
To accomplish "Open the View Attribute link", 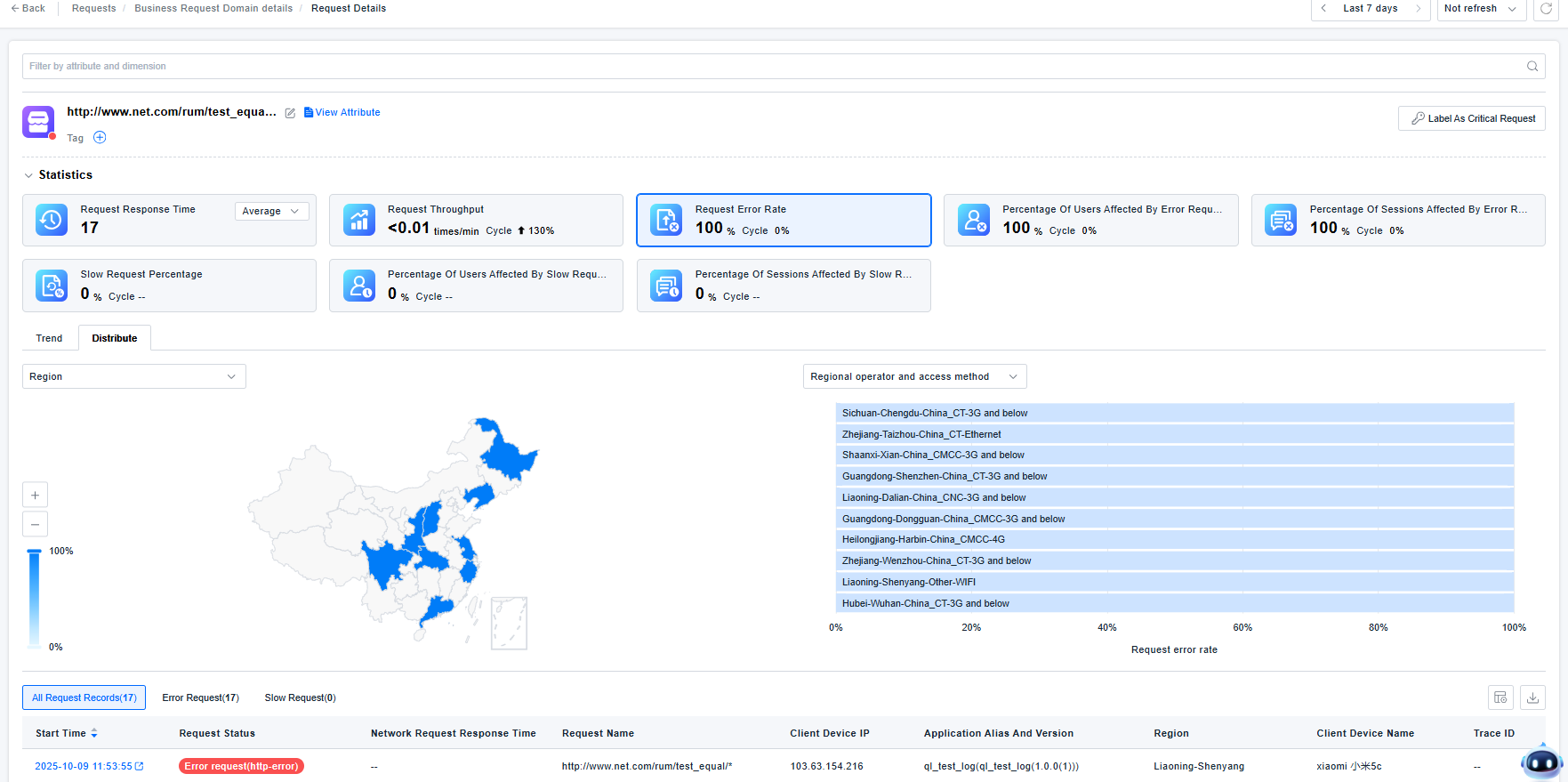I will [342, 112].
